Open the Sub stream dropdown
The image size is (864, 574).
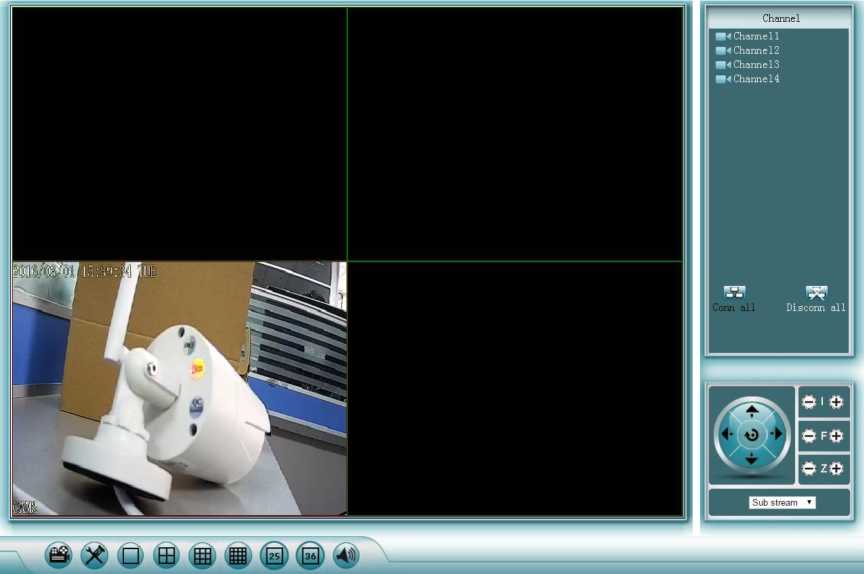coord(782,502)
